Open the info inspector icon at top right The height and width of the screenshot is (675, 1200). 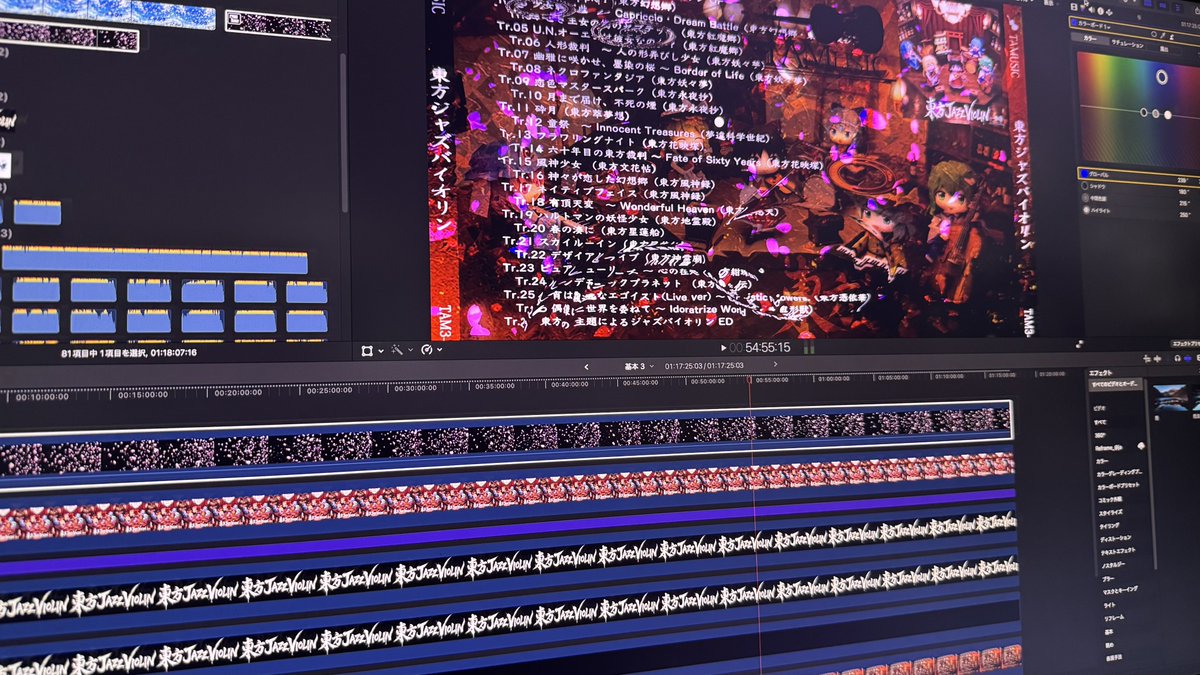[1101, 11]
